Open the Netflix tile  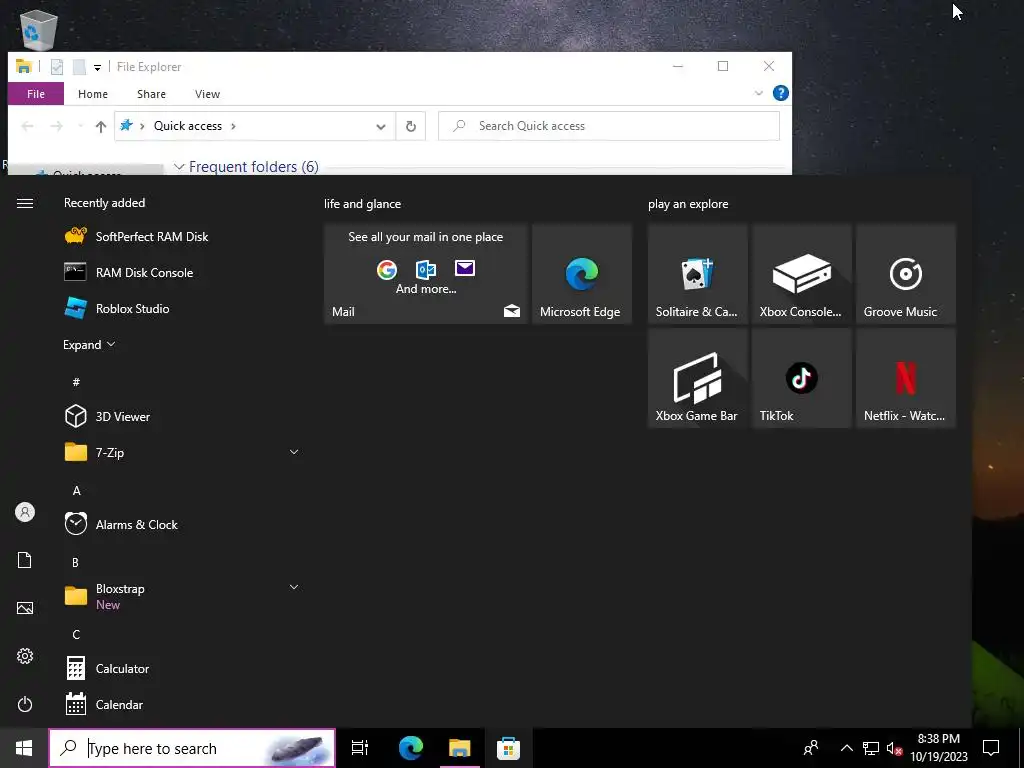[x=906, y=378]
